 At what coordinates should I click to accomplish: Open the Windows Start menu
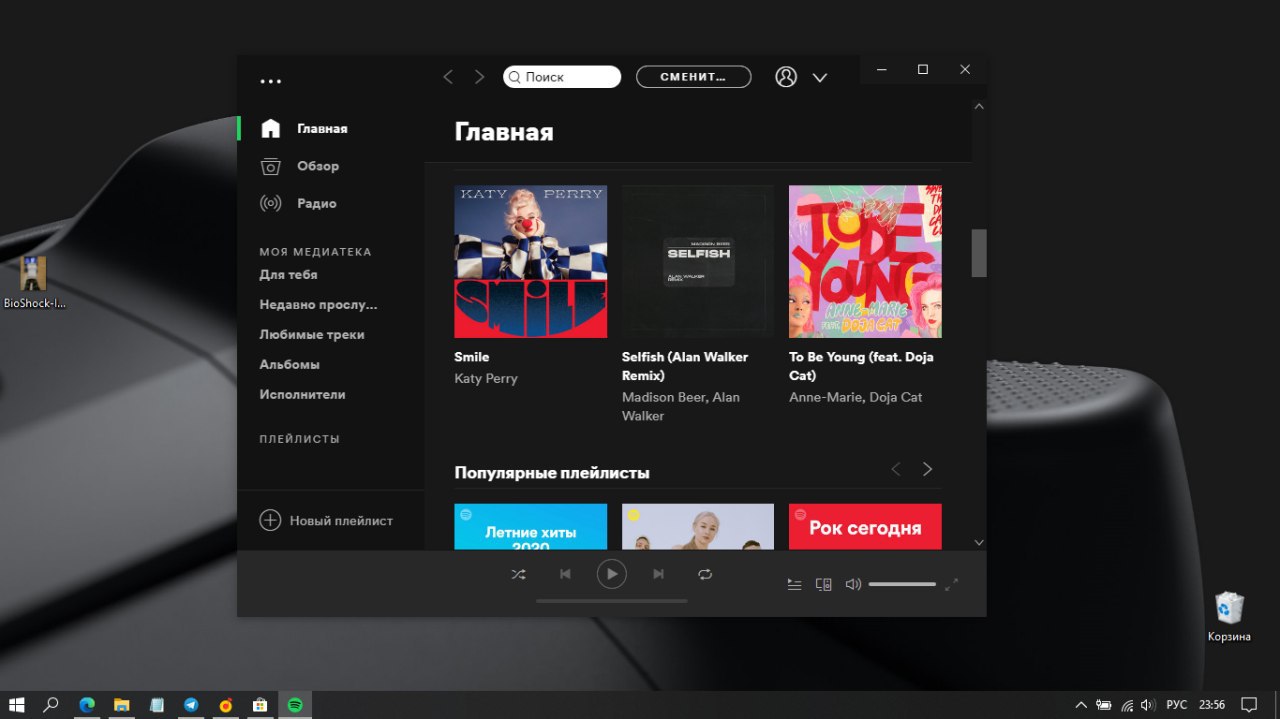[x=16, y=704]
